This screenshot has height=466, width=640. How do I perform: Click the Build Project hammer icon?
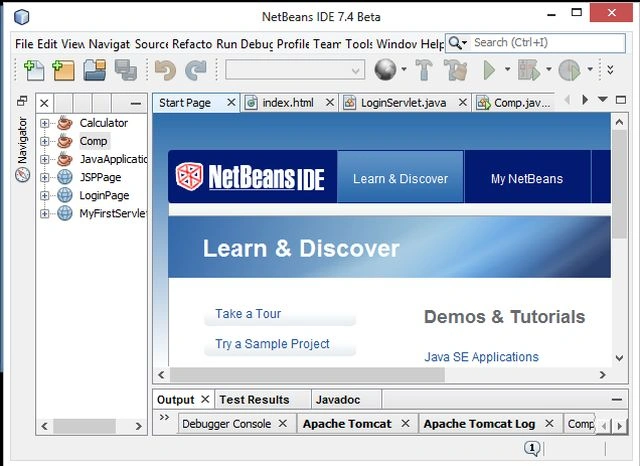tap(424, 70)
